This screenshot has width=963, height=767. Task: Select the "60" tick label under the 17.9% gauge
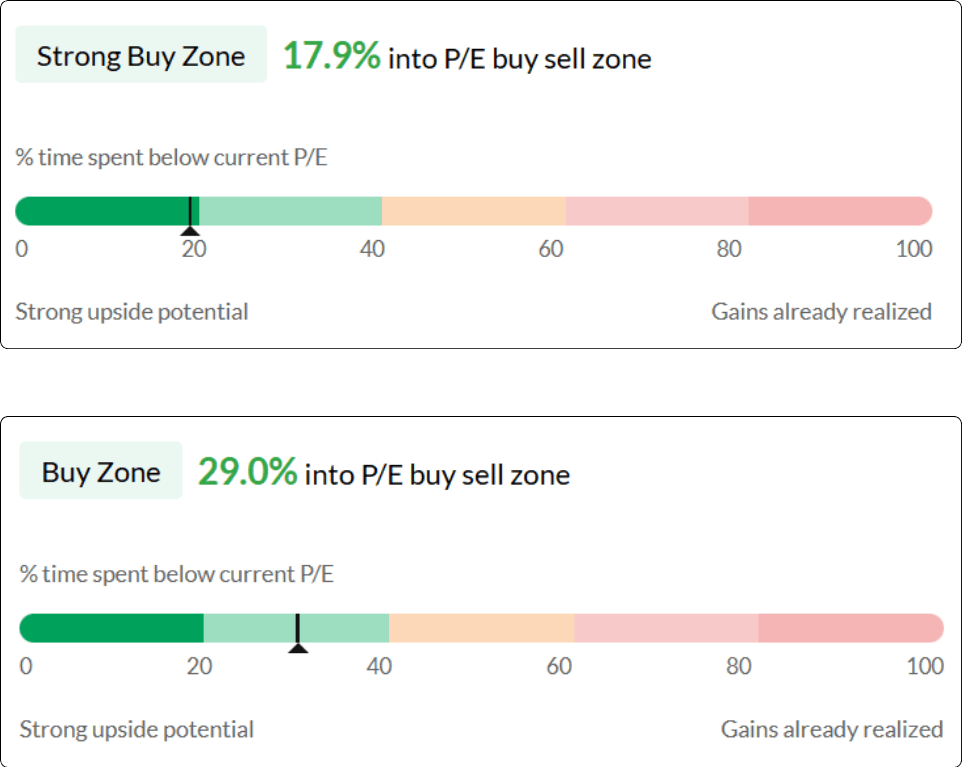pyautogui.click(x=550, y=249)
